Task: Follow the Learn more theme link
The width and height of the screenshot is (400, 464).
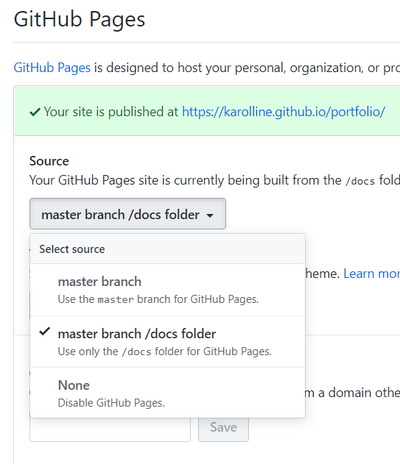Action: pyautogui.click(x=372, y=274)
